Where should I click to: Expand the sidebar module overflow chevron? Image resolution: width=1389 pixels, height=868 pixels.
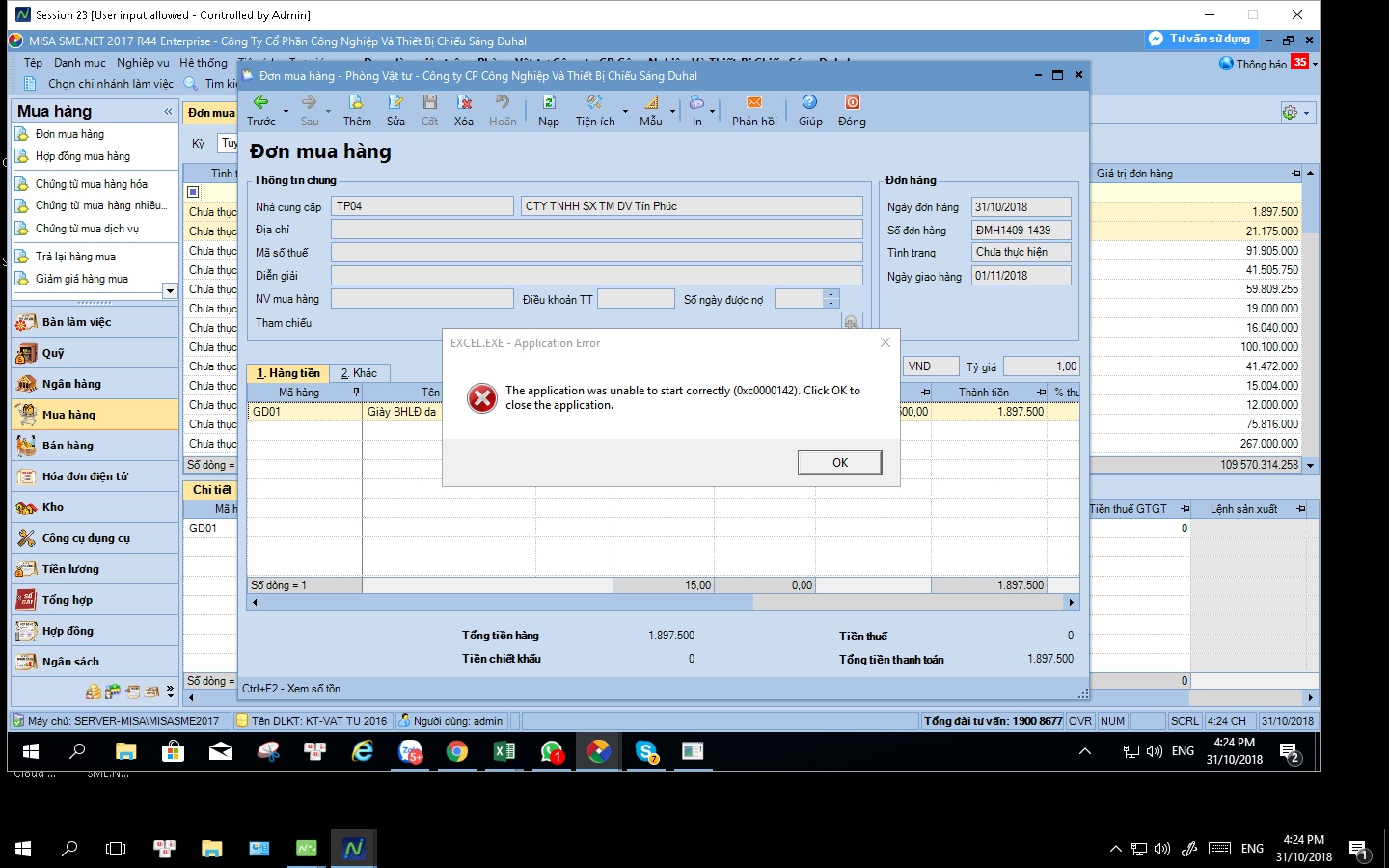click(x=170, y=692)
